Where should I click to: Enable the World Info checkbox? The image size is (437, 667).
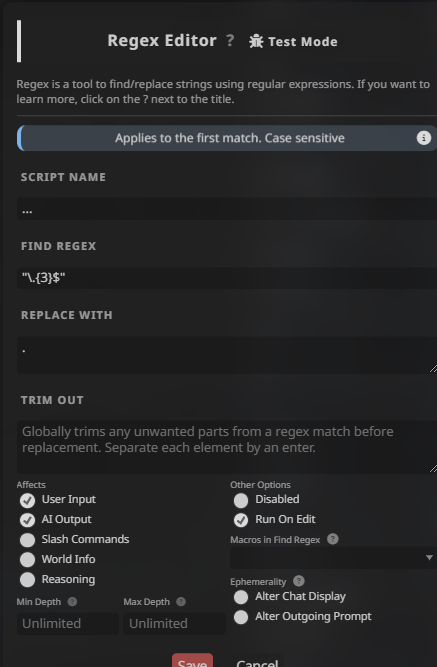[28, 560]
